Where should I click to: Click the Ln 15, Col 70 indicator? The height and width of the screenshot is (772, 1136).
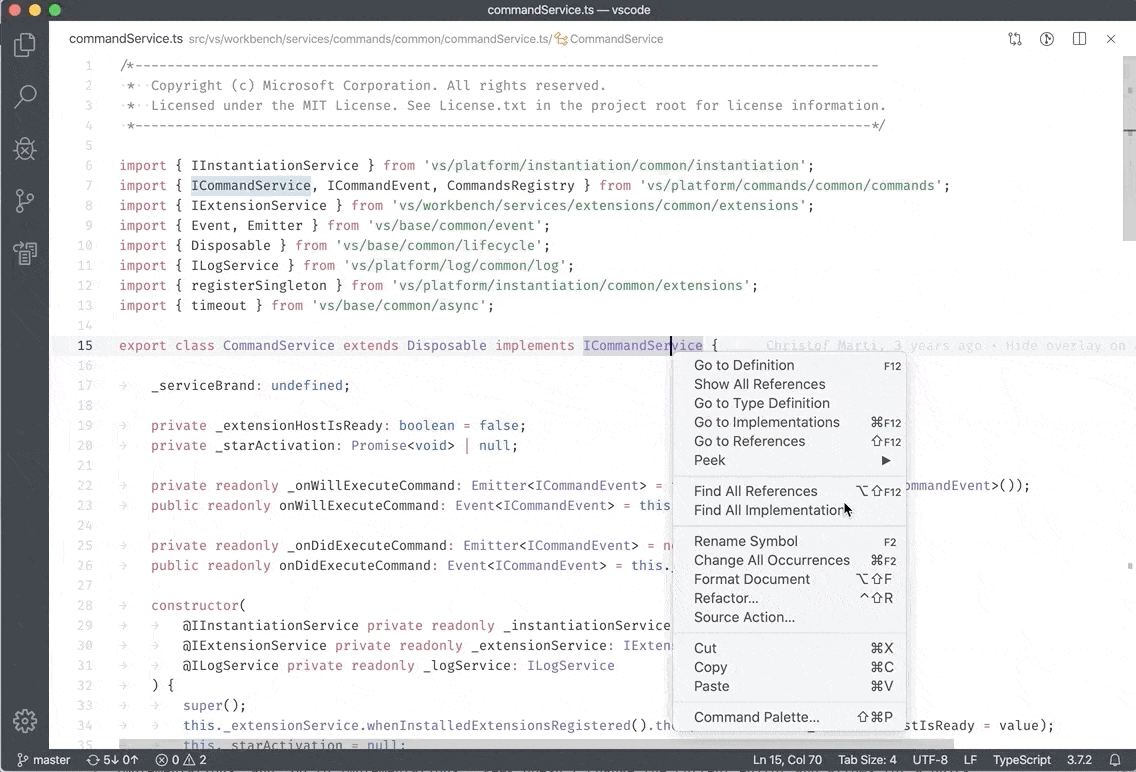point(787,760)
